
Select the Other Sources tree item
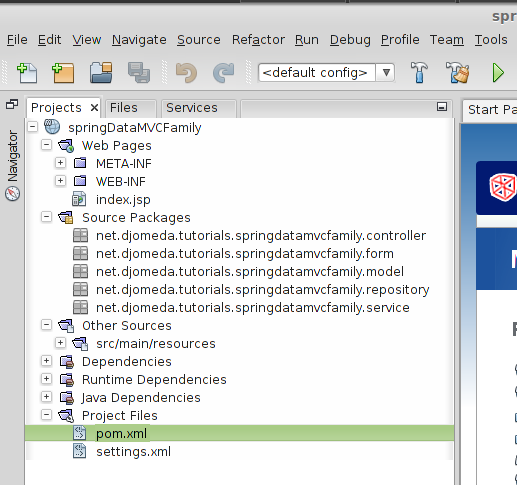[x=127, y=326]
